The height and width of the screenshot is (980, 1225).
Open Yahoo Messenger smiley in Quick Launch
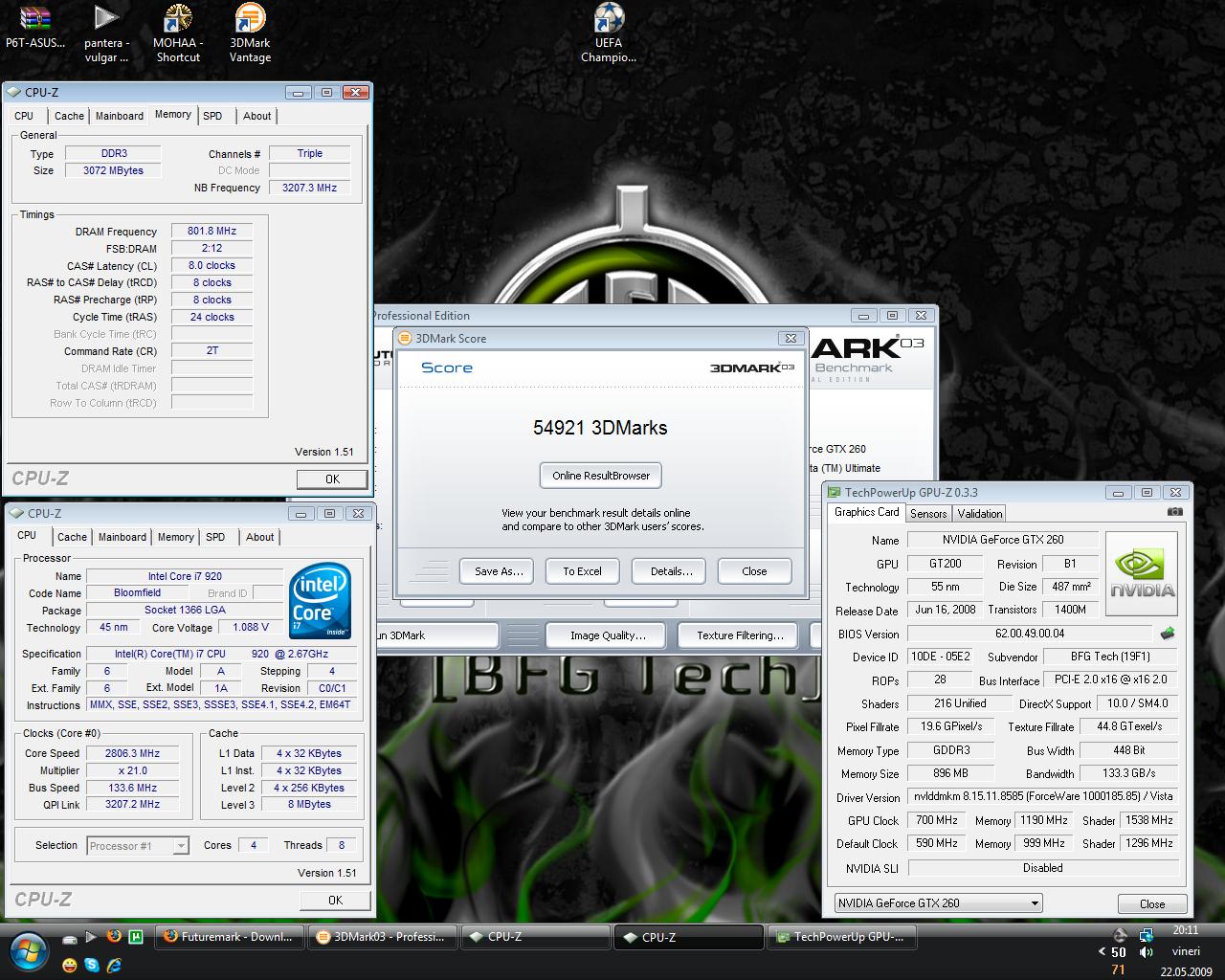(70, 966)
